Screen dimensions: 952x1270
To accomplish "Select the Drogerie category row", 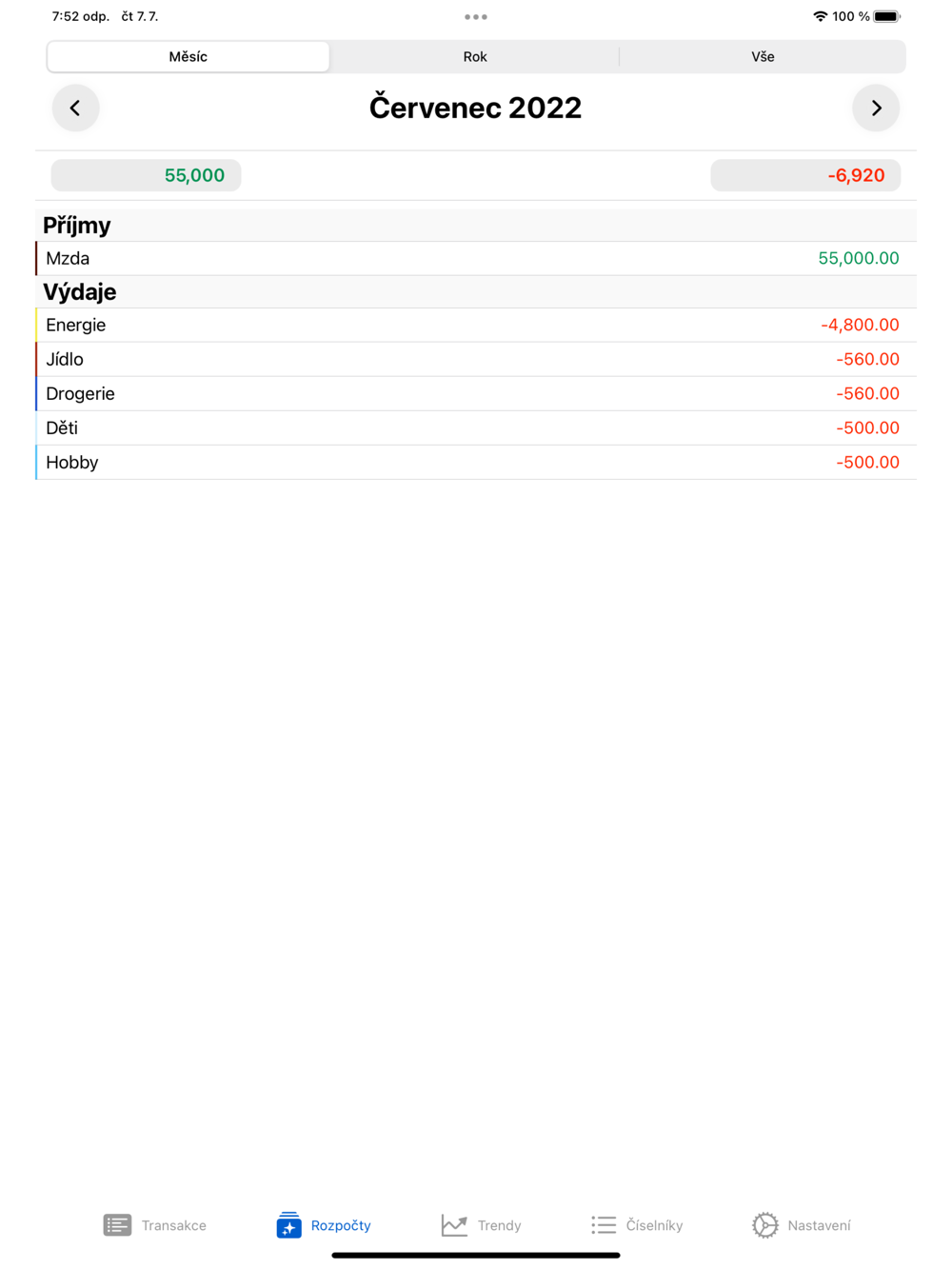I will [476, 393].
